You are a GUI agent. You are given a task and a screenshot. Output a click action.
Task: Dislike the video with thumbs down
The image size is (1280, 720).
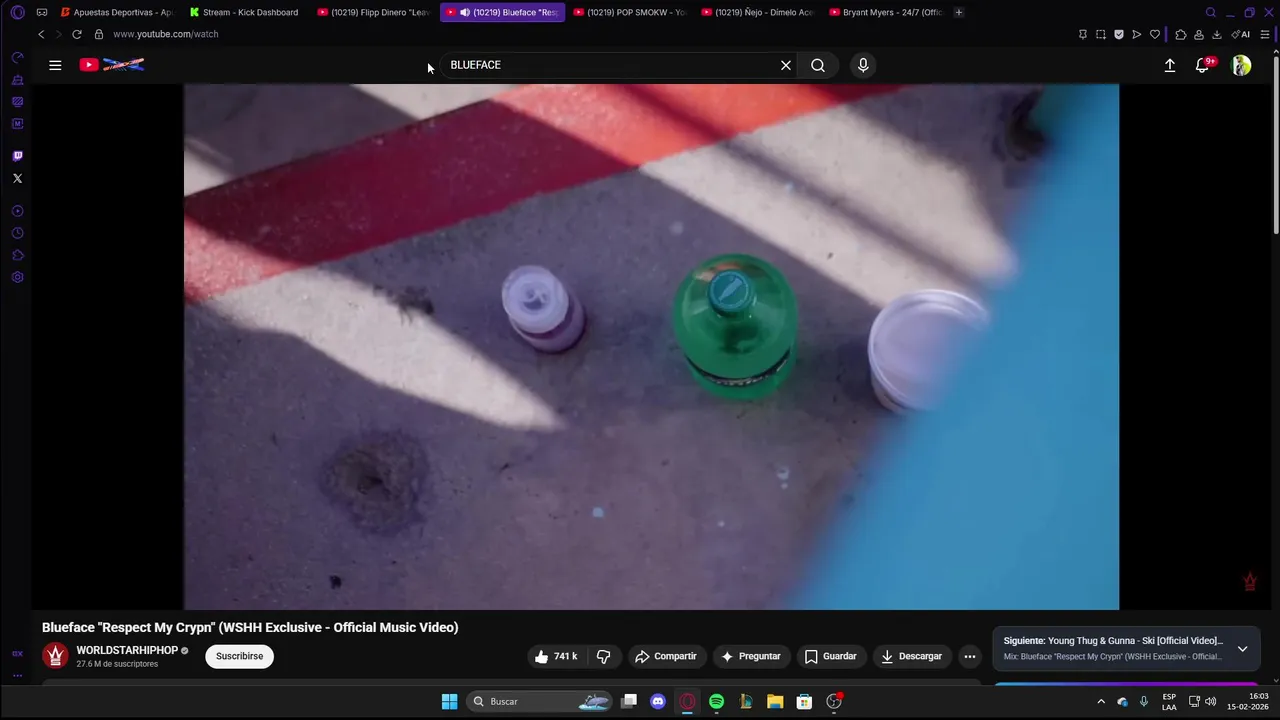point(603,656)
